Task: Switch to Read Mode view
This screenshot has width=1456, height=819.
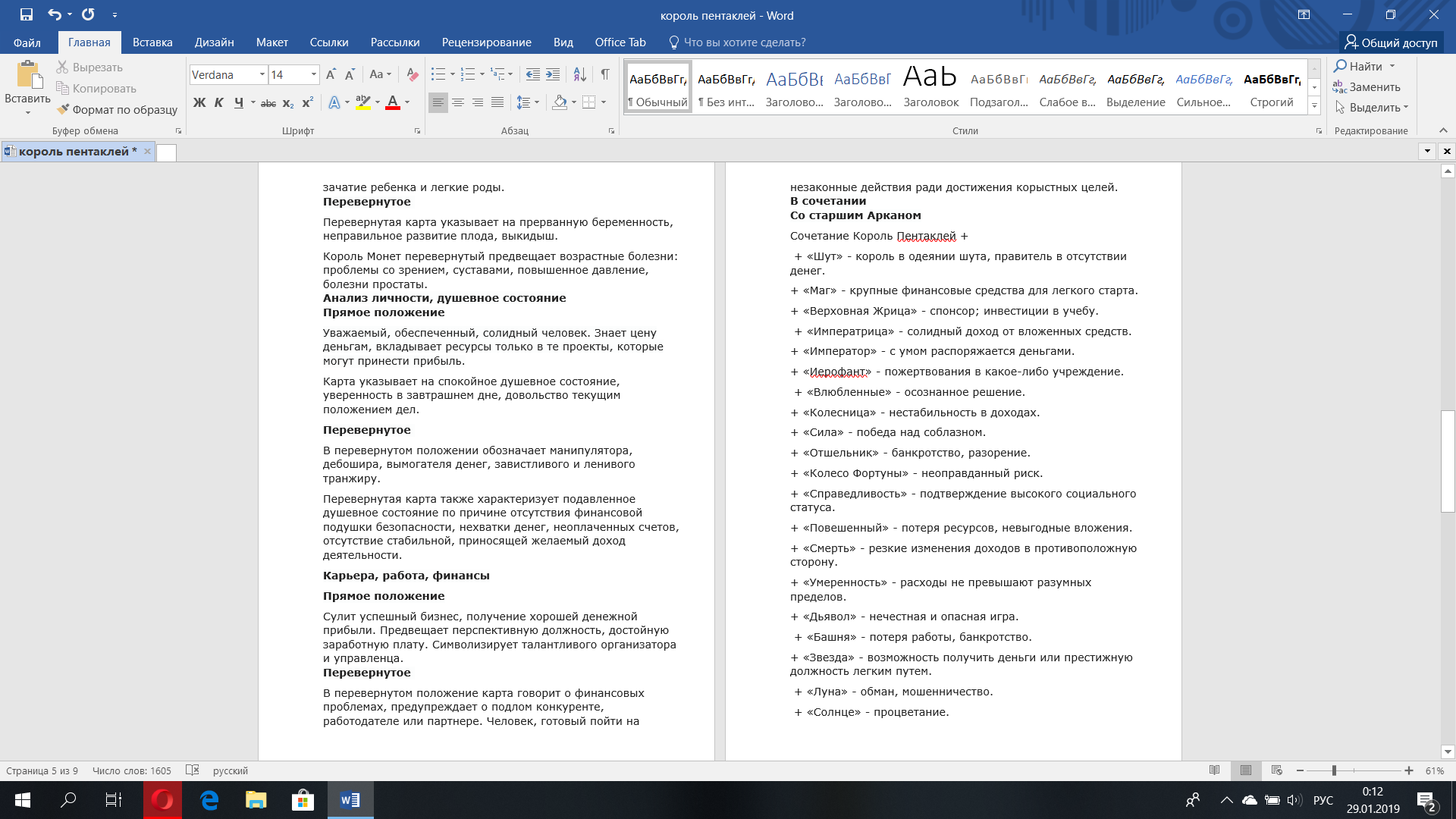Action: 1215,770
